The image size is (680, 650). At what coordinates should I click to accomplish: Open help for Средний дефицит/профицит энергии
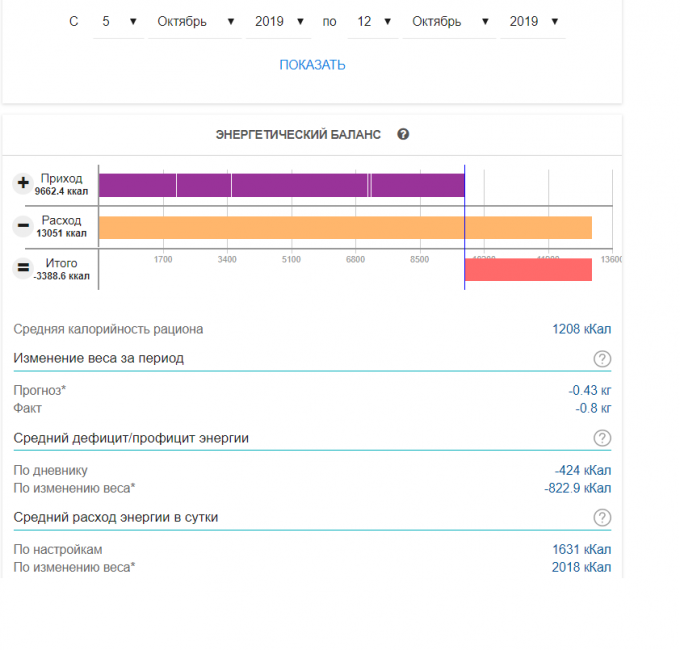601,438
